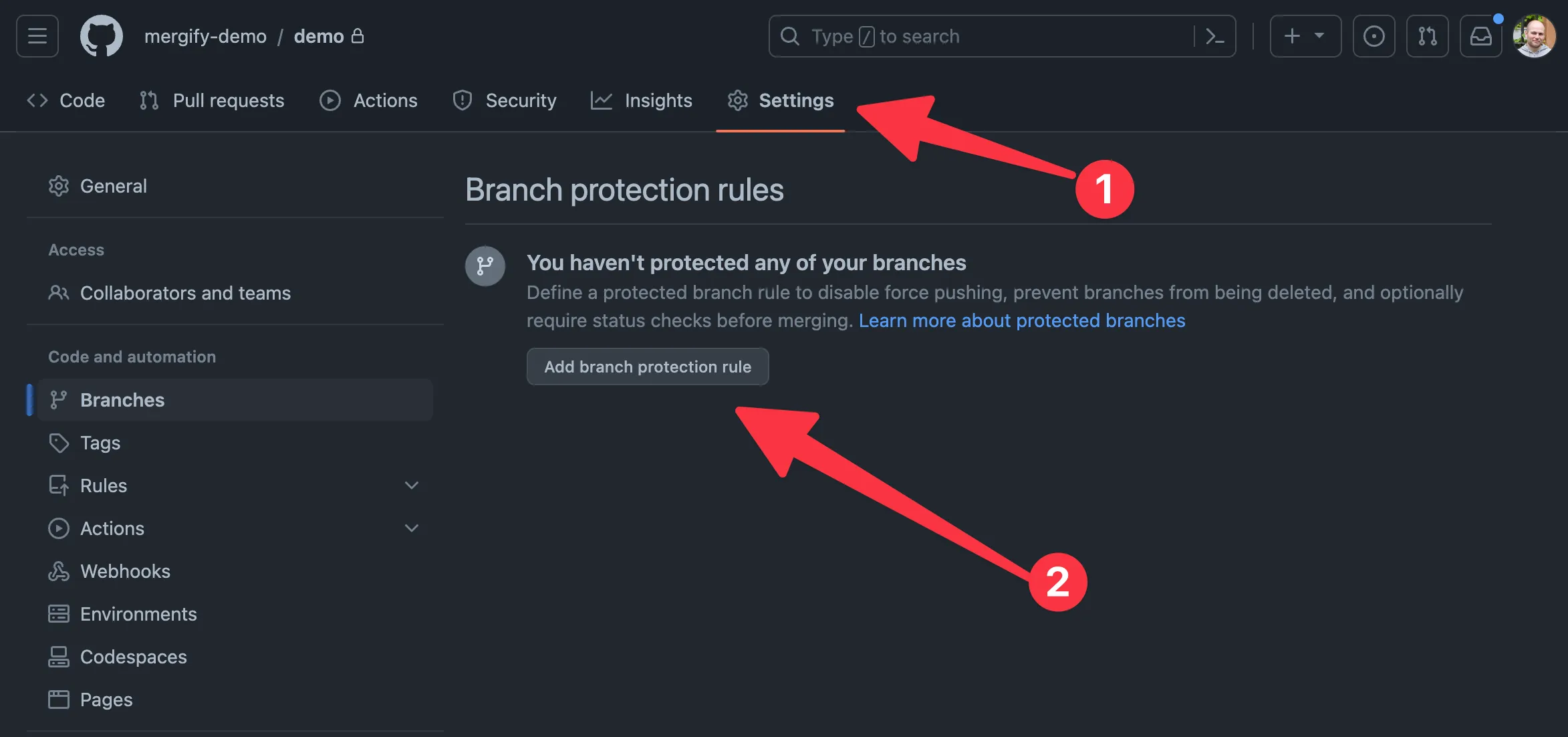The image size is (1568, 737).
Task: Switch to the Insights tab
Action: [658, 100]
